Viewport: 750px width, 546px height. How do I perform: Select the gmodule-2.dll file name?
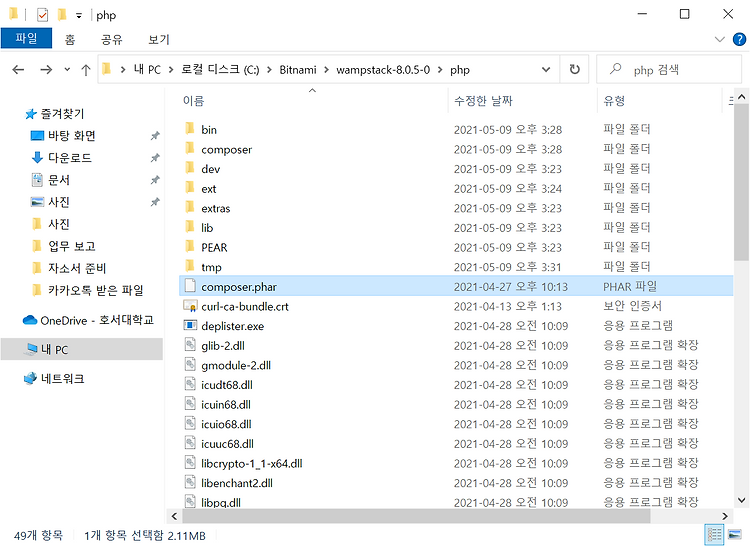[236, 366]
